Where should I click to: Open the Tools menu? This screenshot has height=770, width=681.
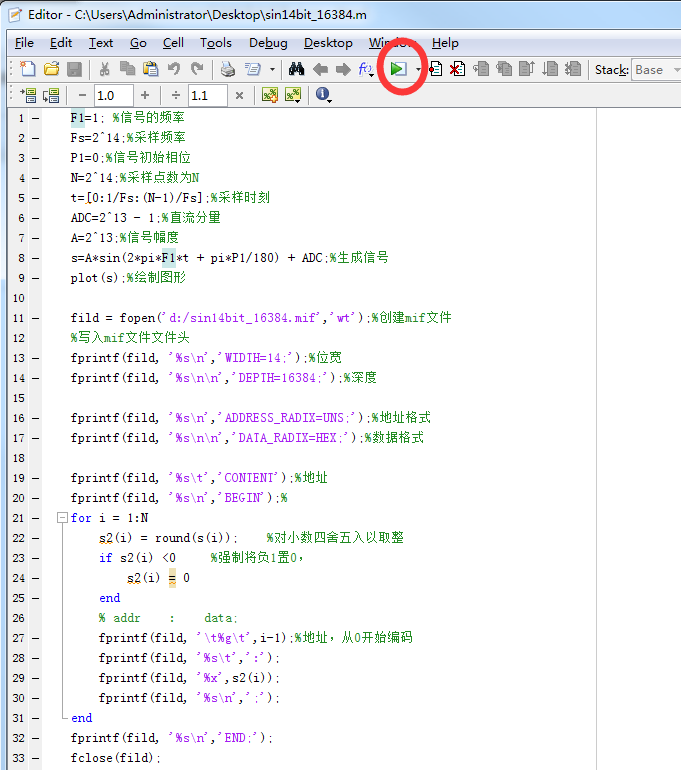click(x=216, y=43)
